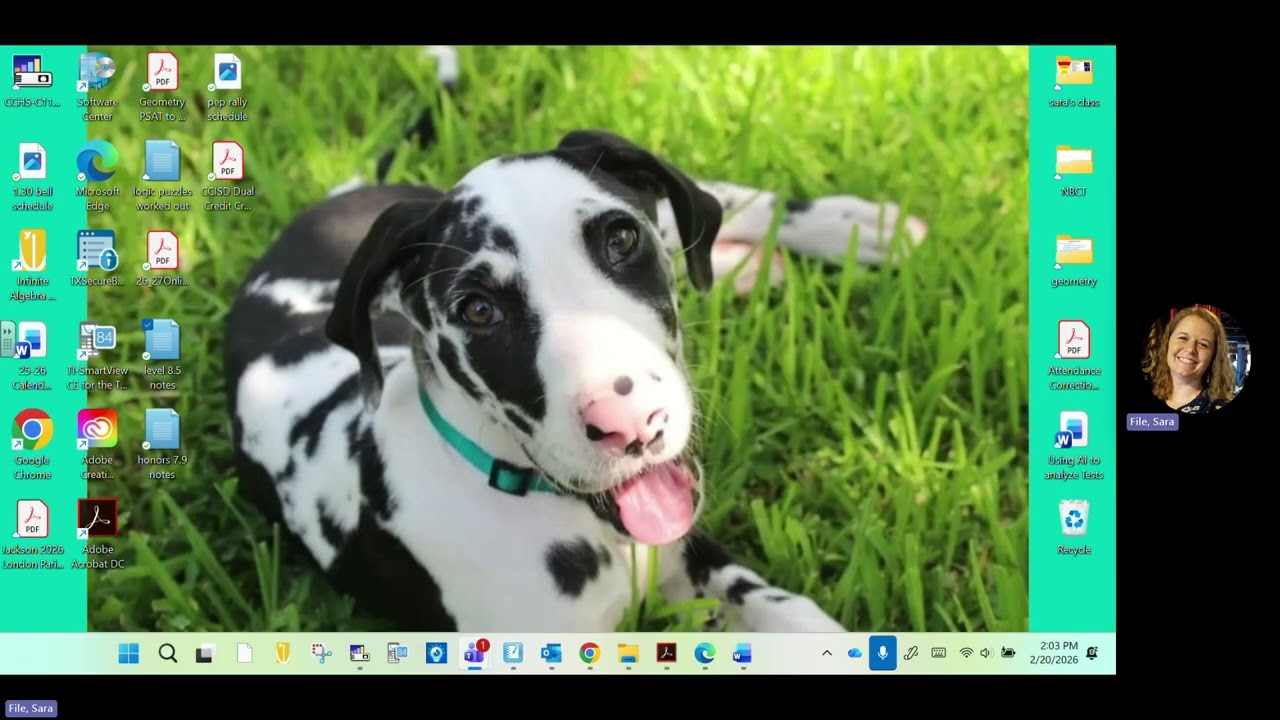Open the pep rally schedule image file
Image resolution: width=1280 pixels, height=720 pixels.
(227, 88)
